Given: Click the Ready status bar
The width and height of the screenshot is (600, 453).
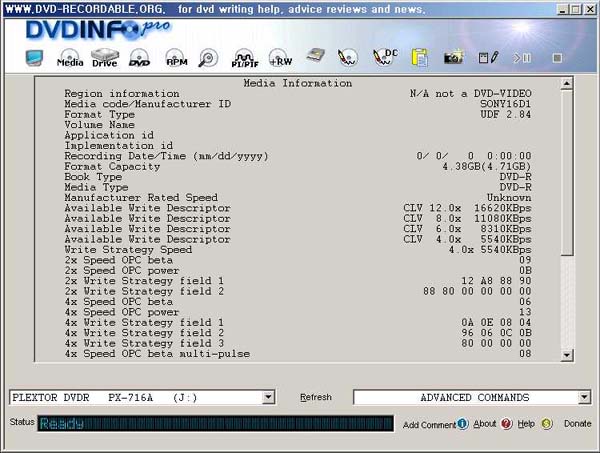Looking at the screenshot, I should click(215, 424).
